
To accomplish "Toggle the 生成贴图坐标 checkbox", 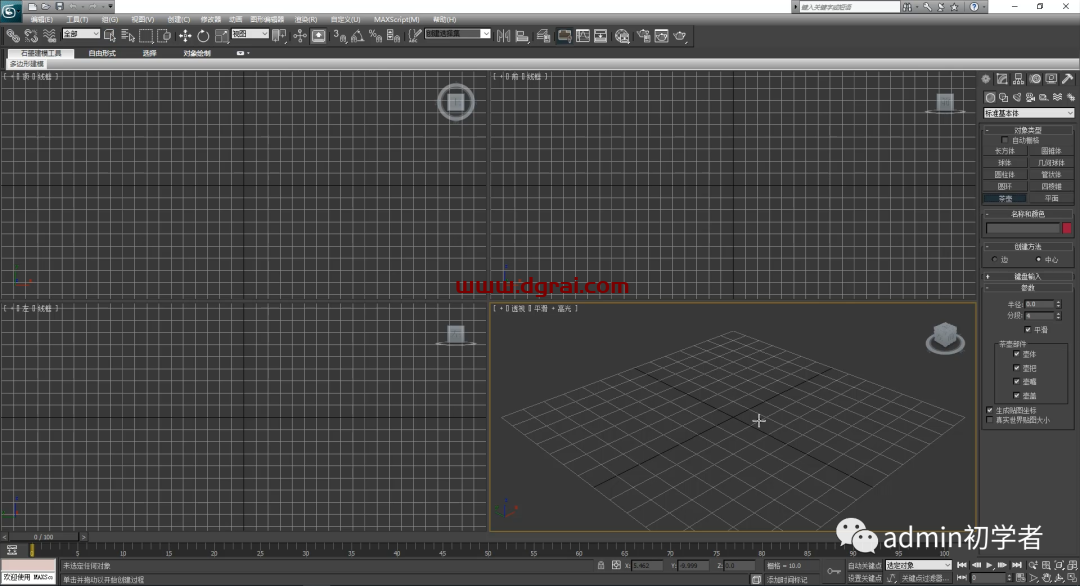I will point(990,410).
